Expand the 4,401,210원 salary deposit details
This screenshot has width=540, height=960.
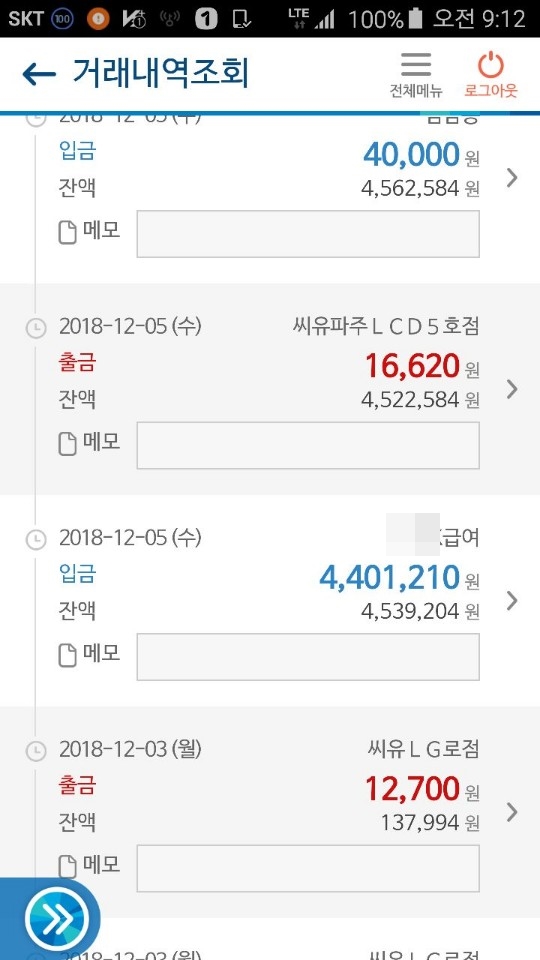tap(512, 601)
